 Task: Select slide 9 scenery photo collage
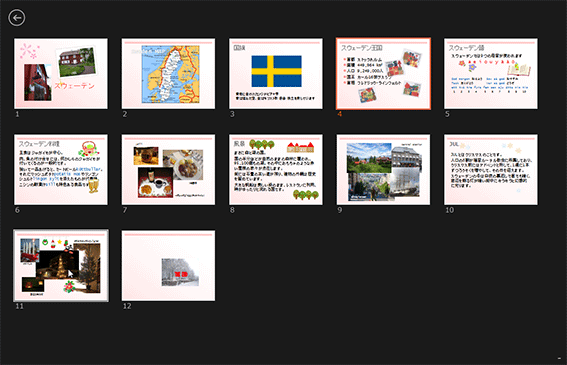pyautogui.click(x=383, y=170)
